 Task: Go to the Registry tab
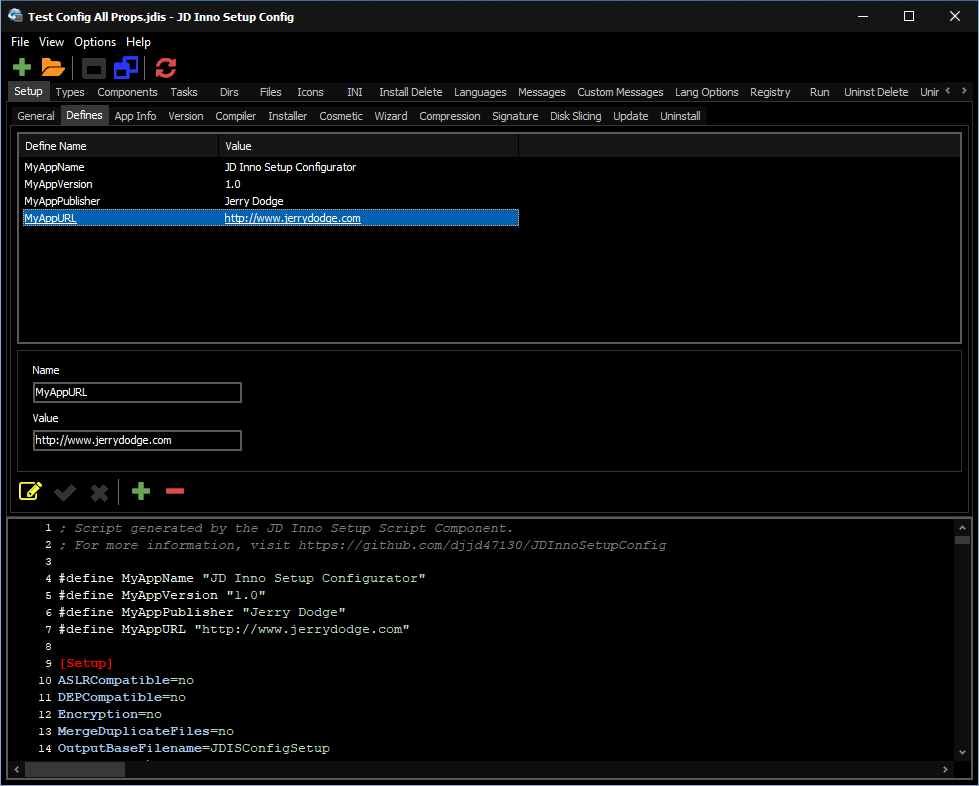[x=770, y=92]
